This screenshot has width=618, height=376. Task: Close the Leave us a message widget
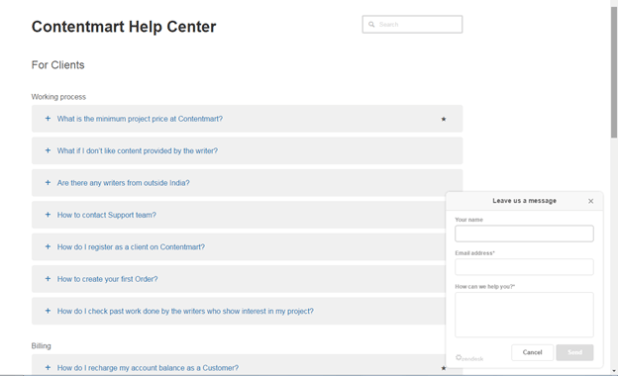[590, 201]
